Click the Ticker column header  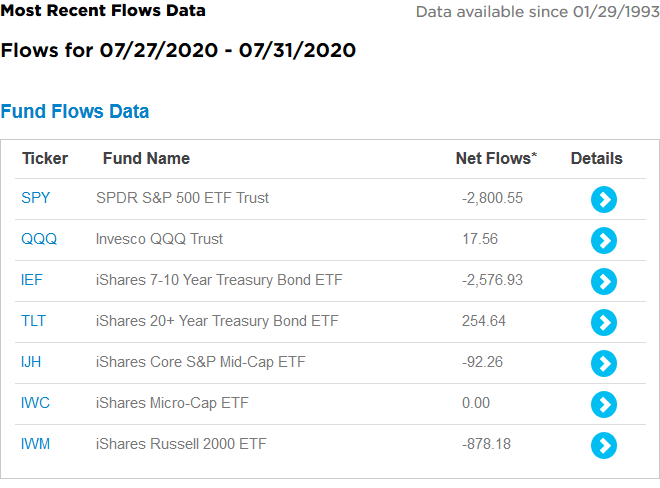45,158
